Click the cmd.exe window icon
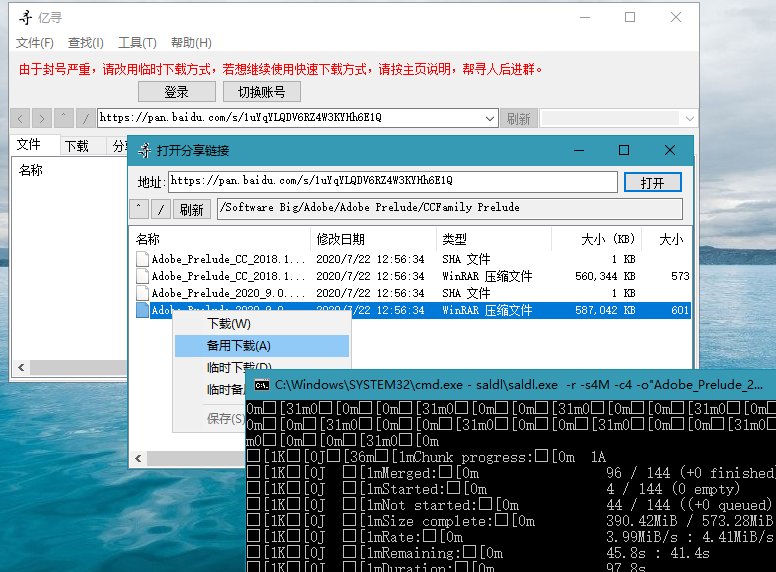Screen dimensions: 776x572 [x=261, y=384]
